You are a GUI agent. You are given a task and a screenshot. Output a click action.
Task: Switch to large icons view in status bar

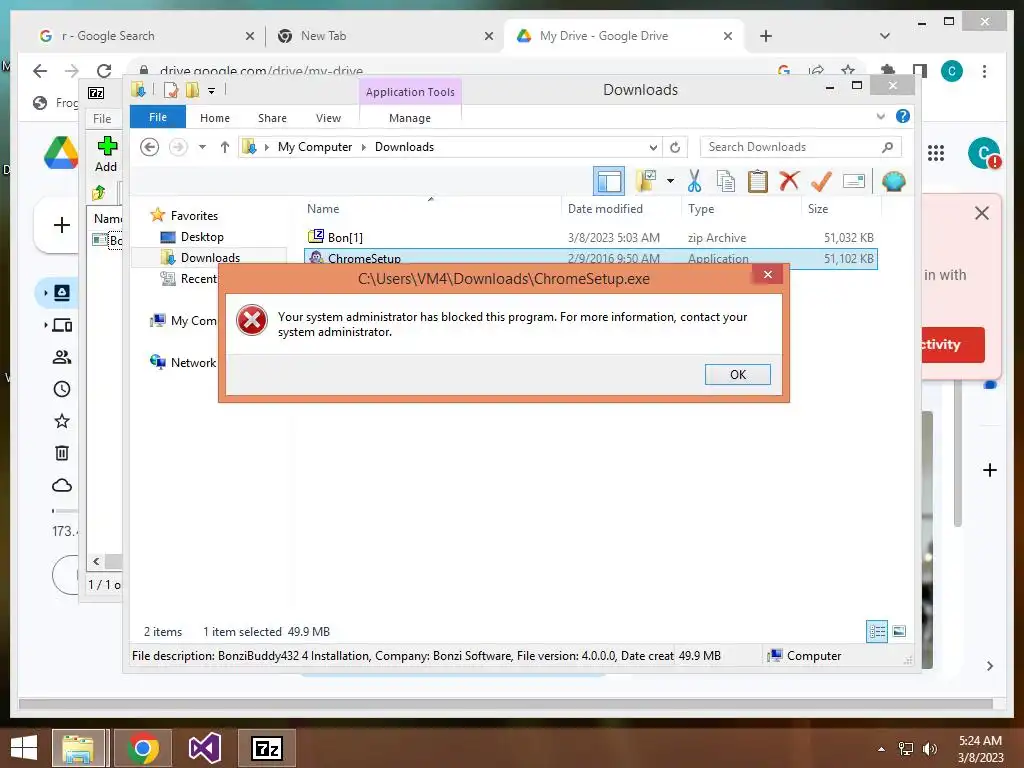tap(899, 631)
